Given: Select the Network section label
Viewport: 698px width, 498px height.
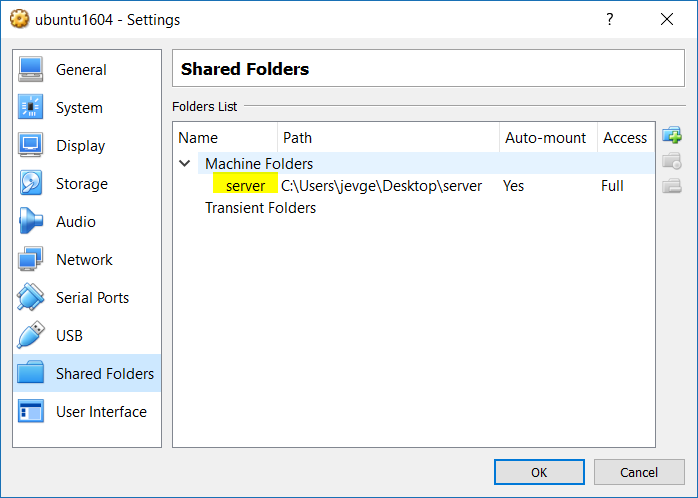Looking at the screenshot, I should [84, 259].
